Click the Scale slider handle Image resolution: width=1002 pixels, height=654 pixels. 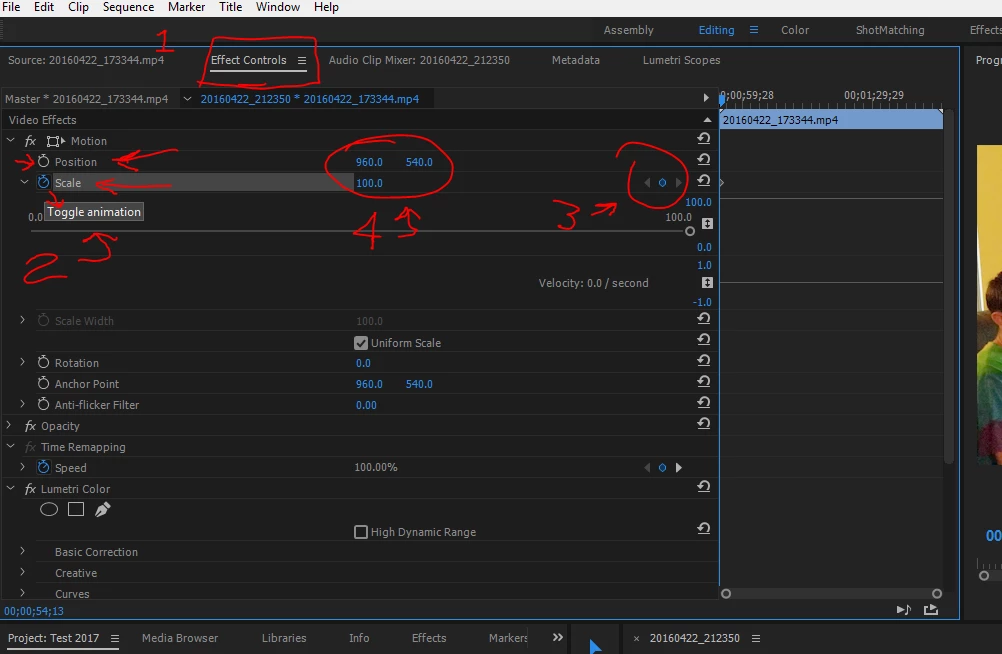click(690, 231)
